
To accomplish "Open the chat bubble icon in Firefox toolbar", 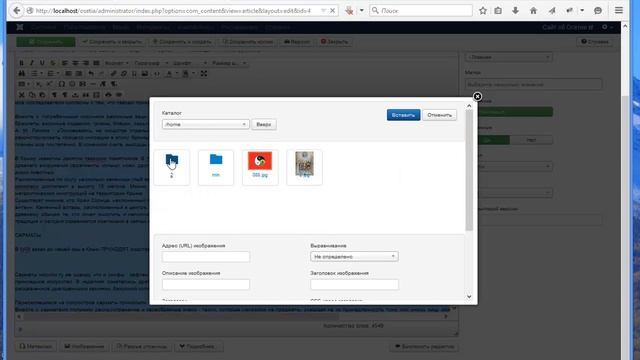I will click(x=598, y=11).
